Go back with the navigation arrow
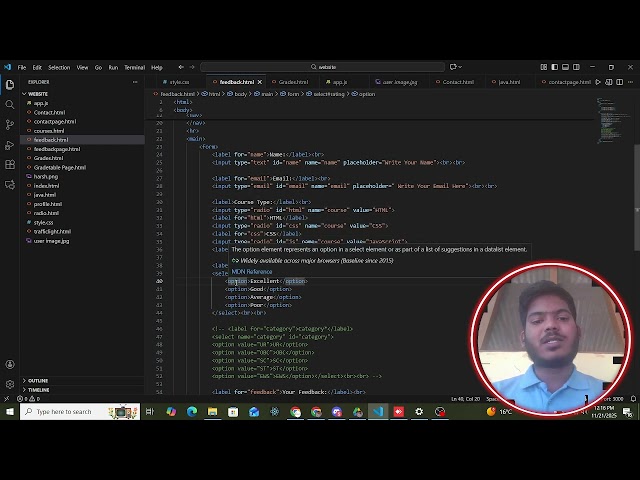640x480 pixels. tap(181, 67)
